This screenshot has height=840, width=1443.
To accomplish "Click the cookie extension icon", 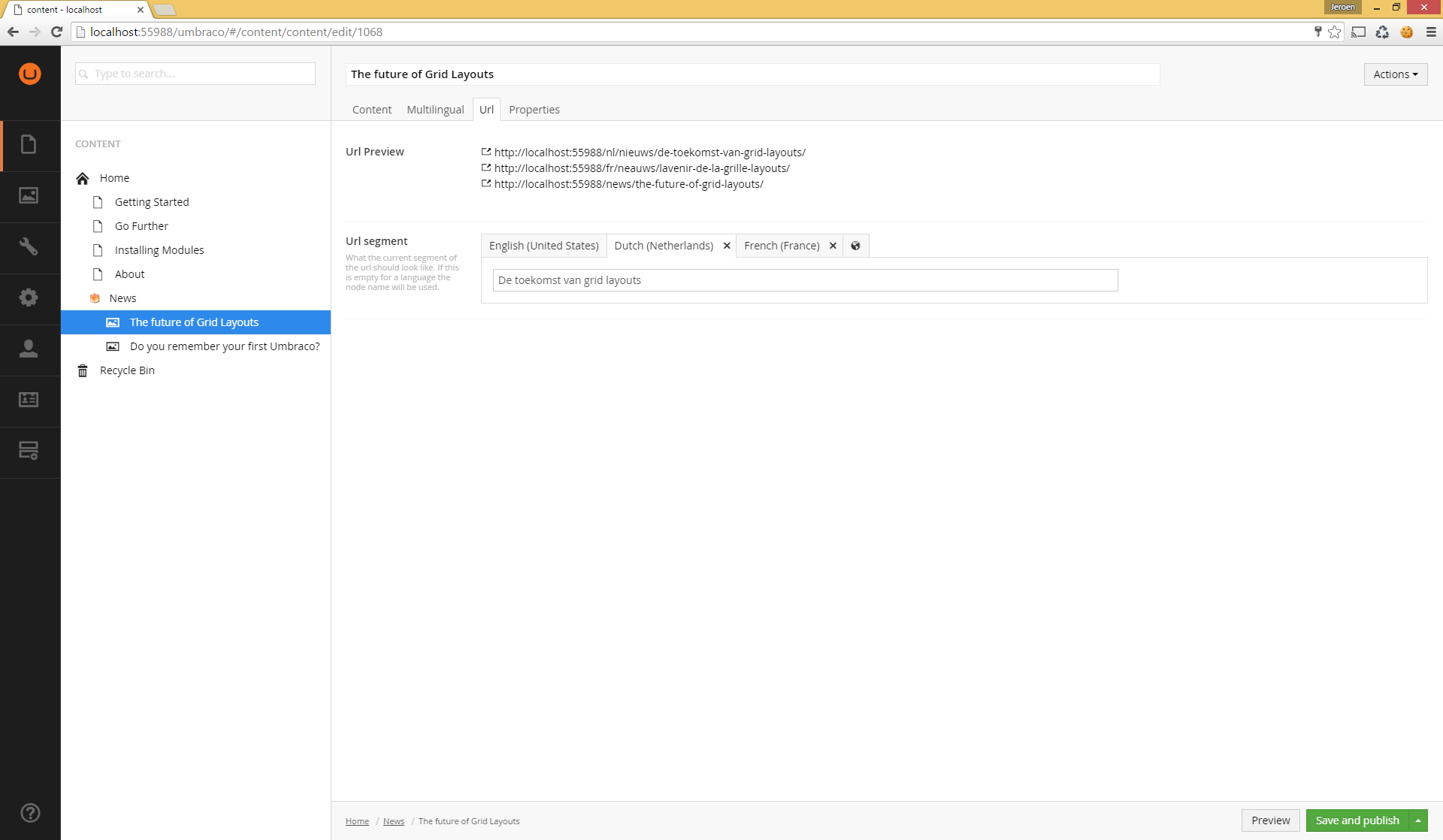I will (1407, 32).
